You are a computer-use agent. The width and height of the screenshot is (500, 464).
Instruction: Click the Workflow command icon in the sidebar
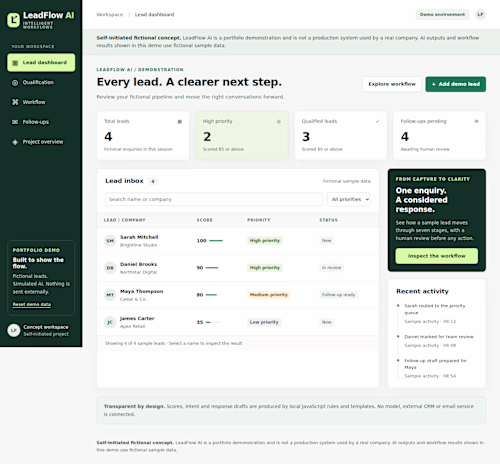(x=15, y=102)
